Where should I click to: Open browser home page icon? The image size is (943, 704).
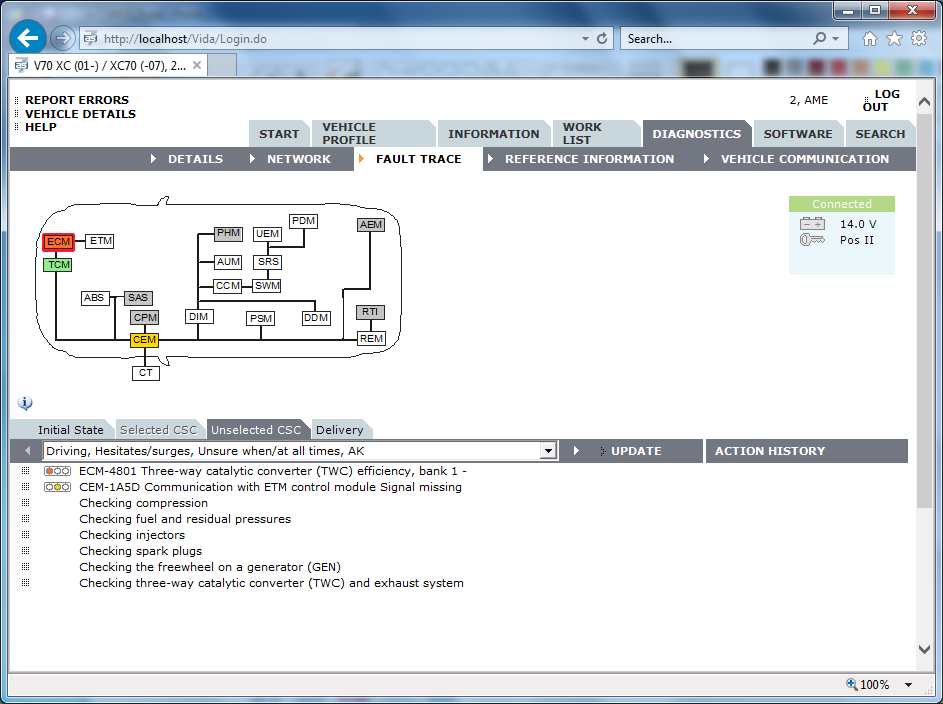(870, 39)
